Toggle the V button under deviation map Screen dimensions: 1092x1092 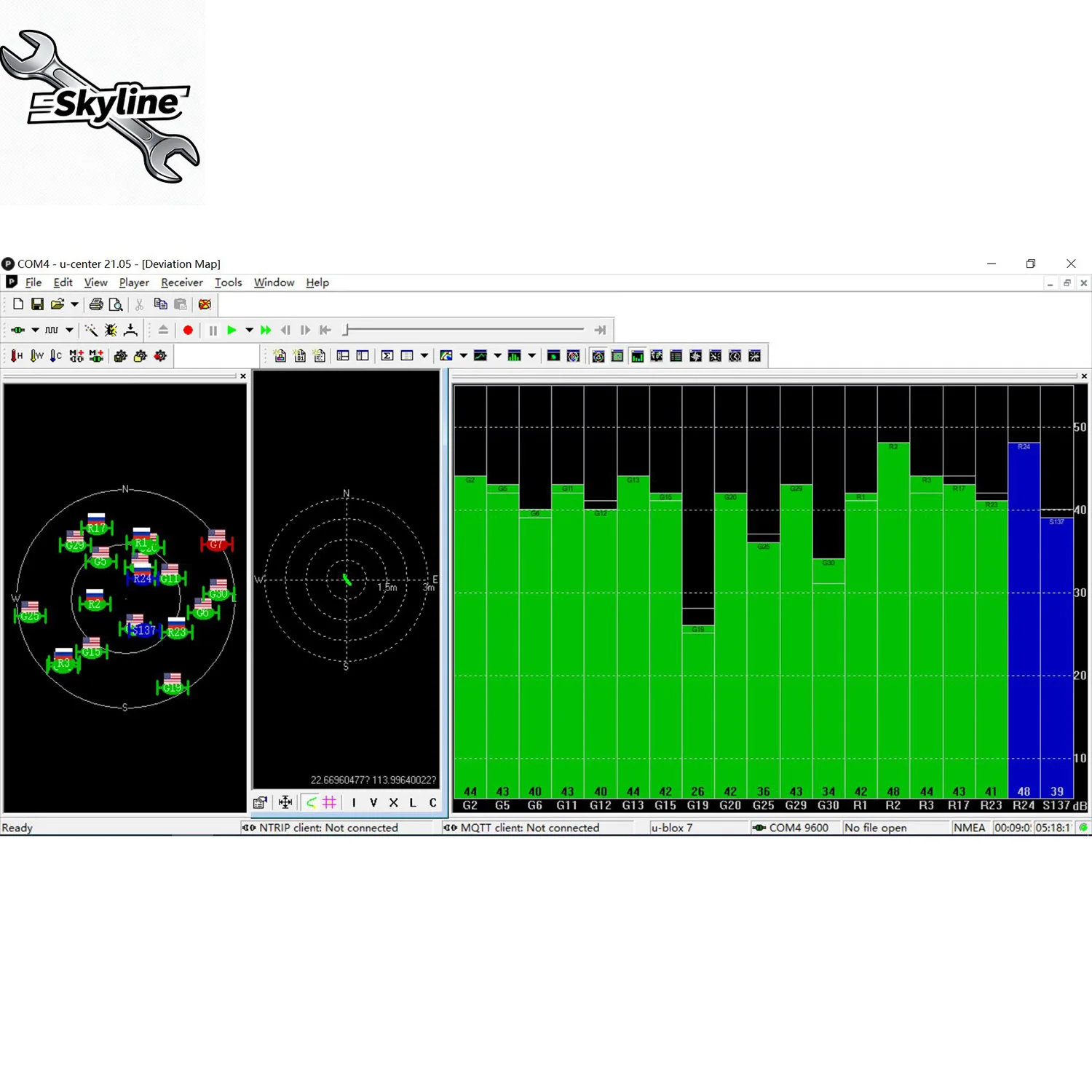pyautogui.click(x=373, y=802)
